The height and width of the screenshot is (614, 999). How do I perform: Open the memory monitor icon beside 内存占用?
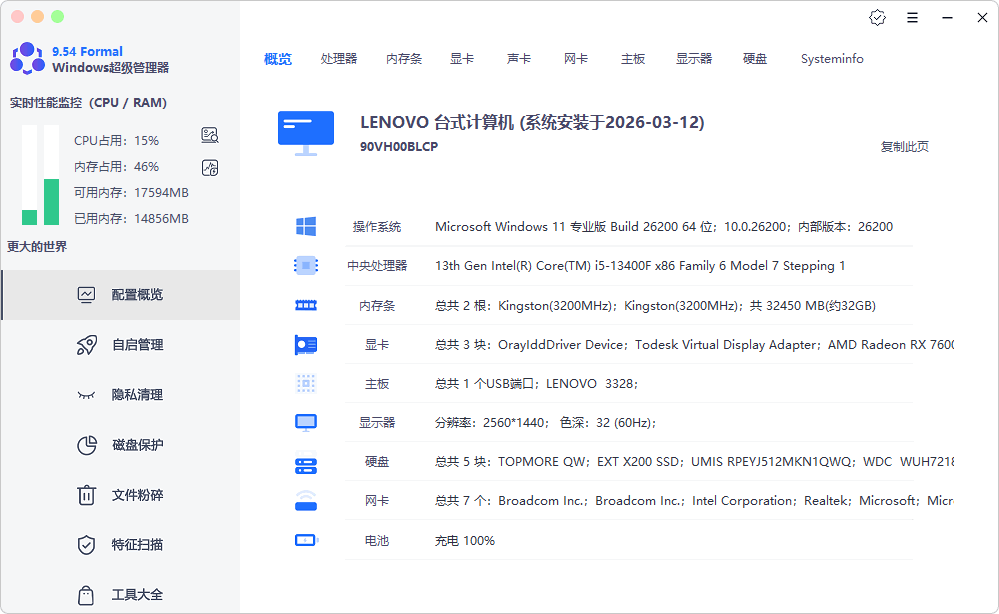(210, 168)
